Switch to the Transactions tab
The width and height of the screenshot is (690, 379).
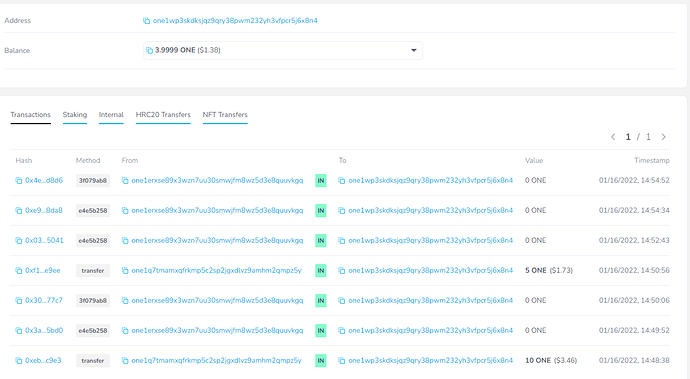[30, 114]
